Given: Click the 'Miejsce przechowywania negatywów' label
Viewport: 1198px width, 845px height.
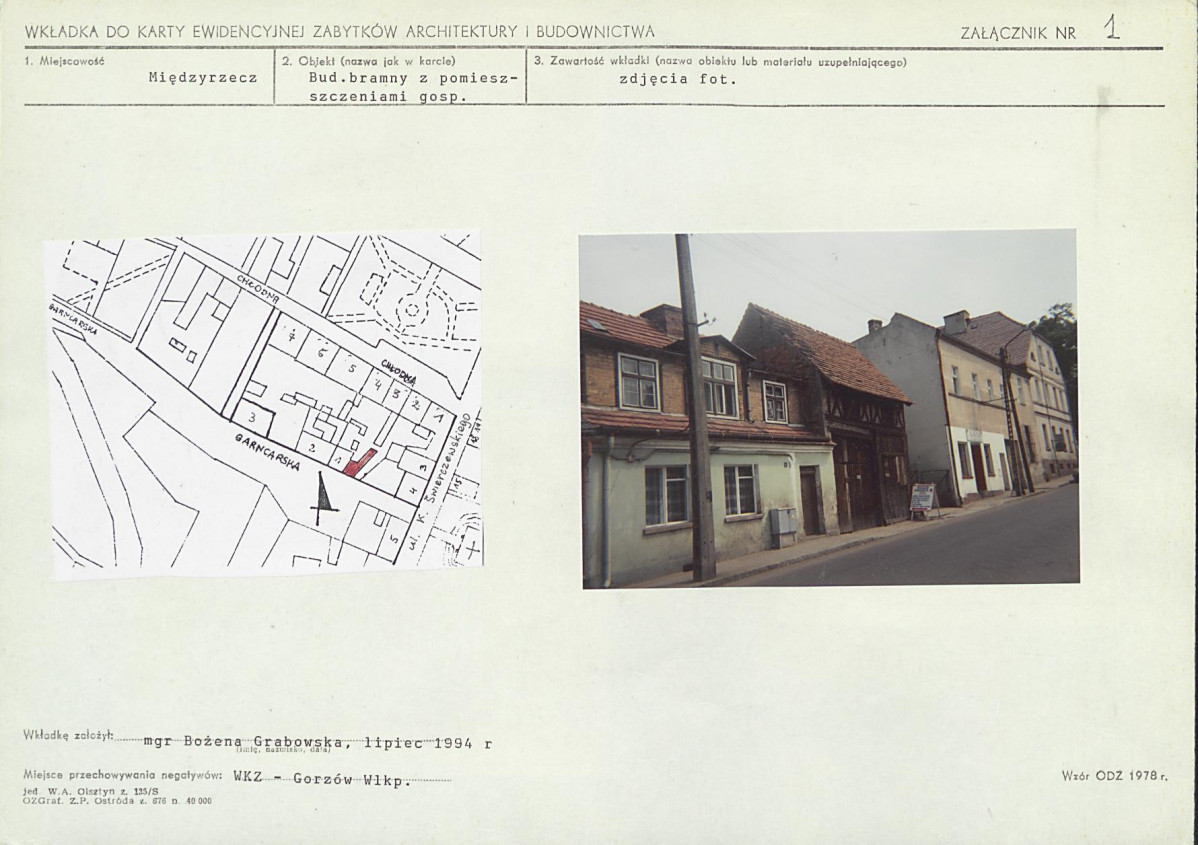Looking at the screenshot, I should pyautogui.click(x=122, y=775).
